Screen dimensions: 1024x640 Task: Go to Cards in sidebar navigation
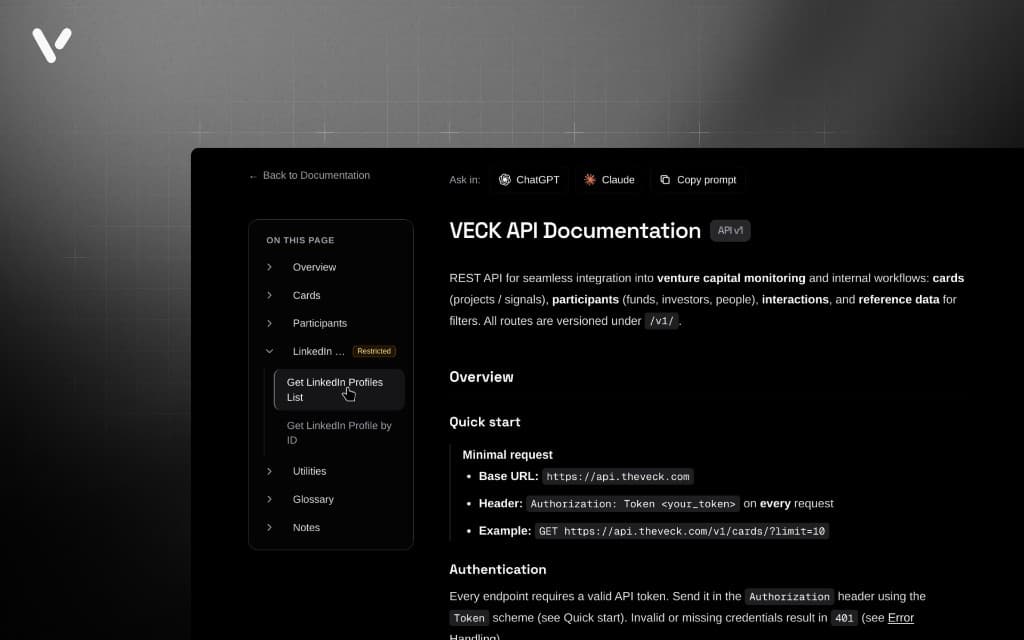click(306, 295)
